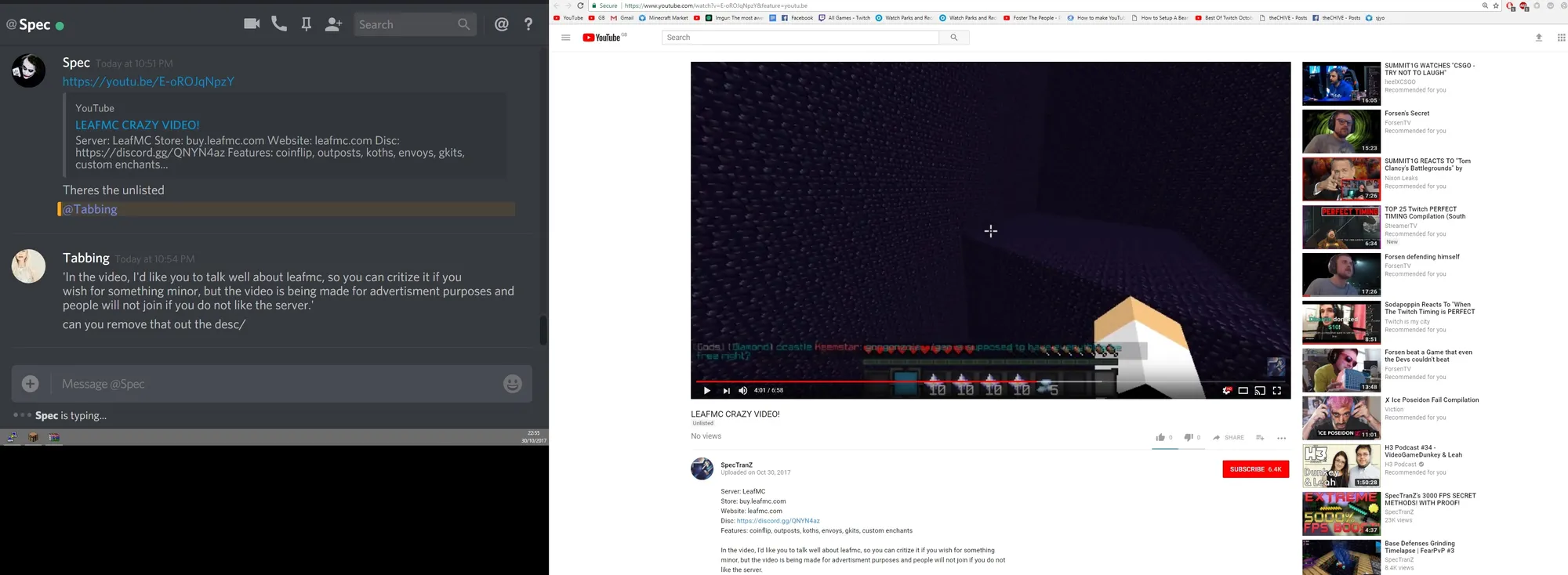Open the Forsen defending himself video title
Screen dimensions: 1568x575
point(1421,257)
